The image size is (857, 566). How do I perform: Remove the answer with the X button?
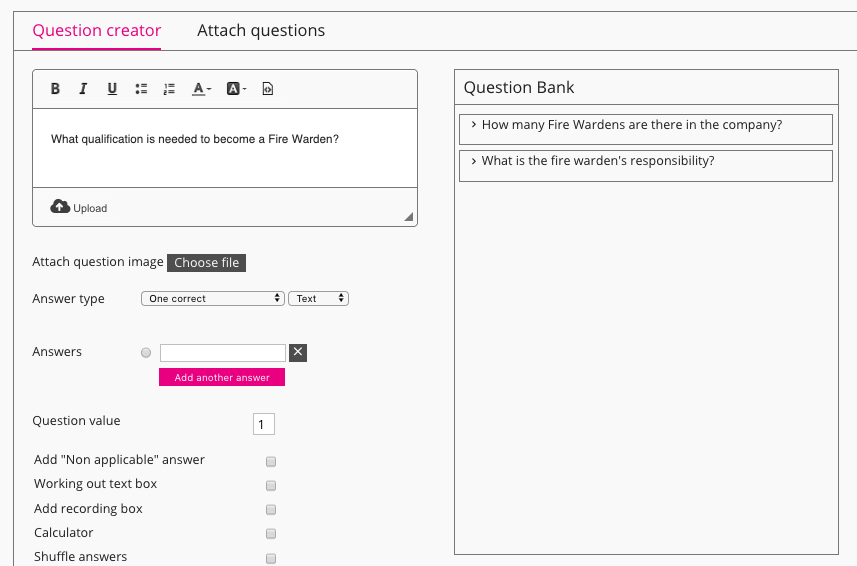[297, 352]
